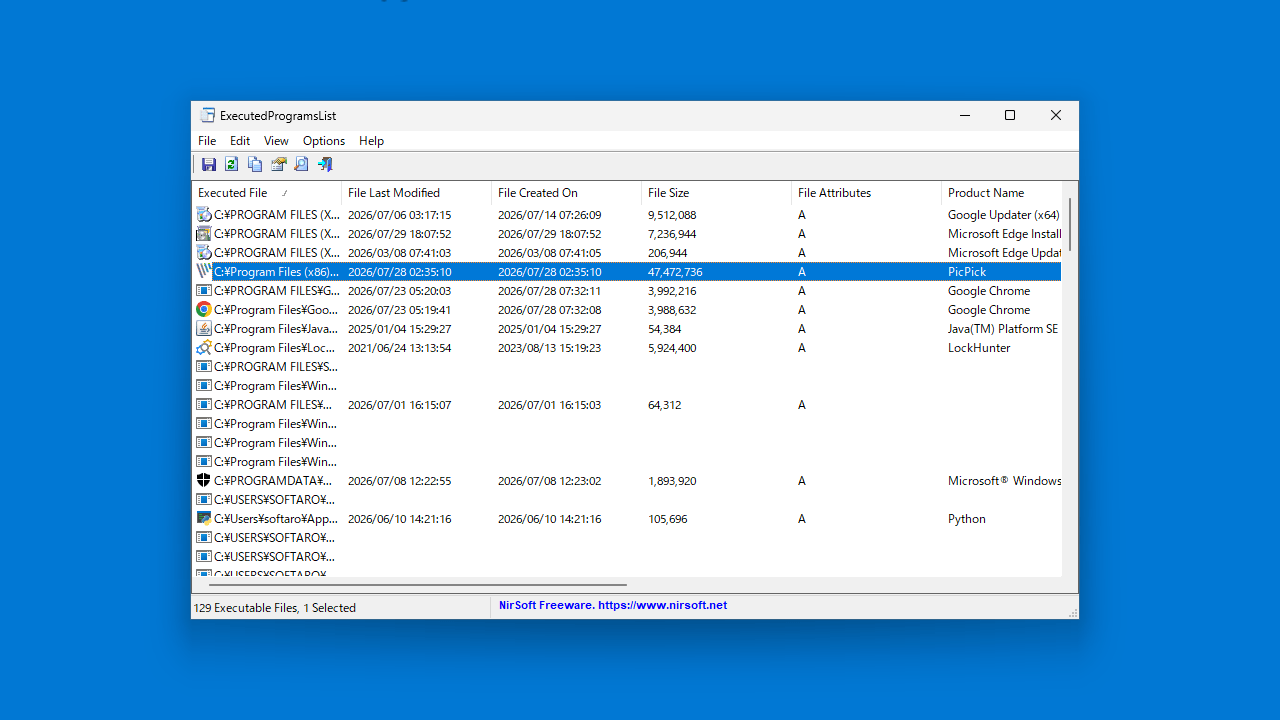Click the ExecutedProgramsList title bar app icon
Screen dimensions: 1280x720
coord(208,116)
